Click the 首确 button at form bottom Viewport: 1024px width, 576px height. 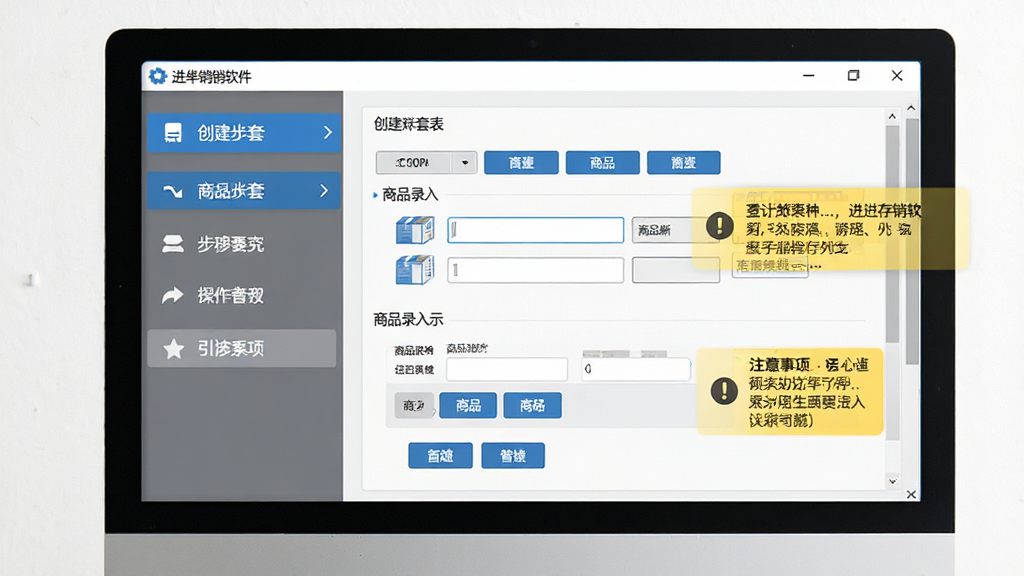click(440, 455)
